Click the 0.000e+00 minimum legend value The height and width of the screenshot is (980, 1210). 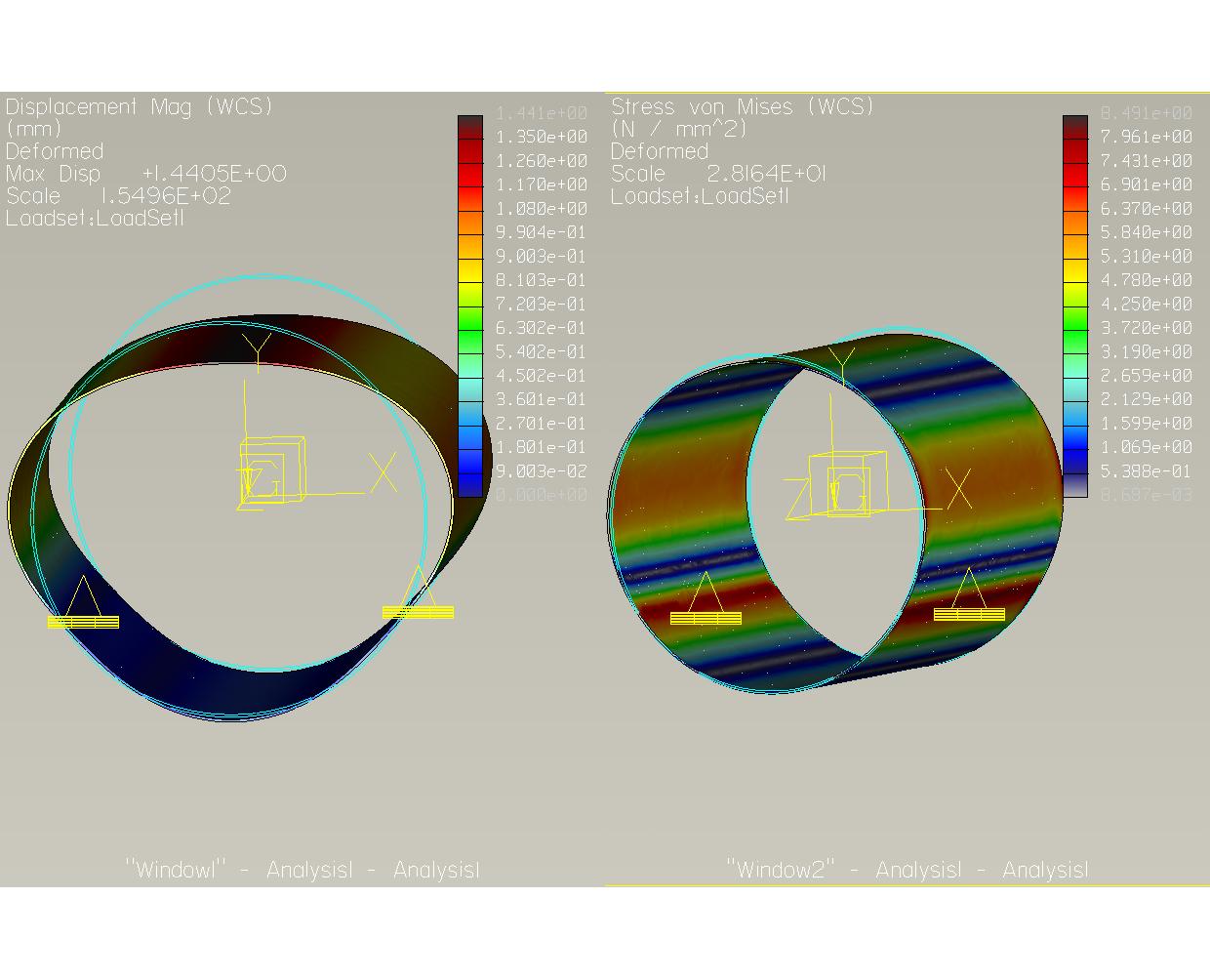(542, 495)
